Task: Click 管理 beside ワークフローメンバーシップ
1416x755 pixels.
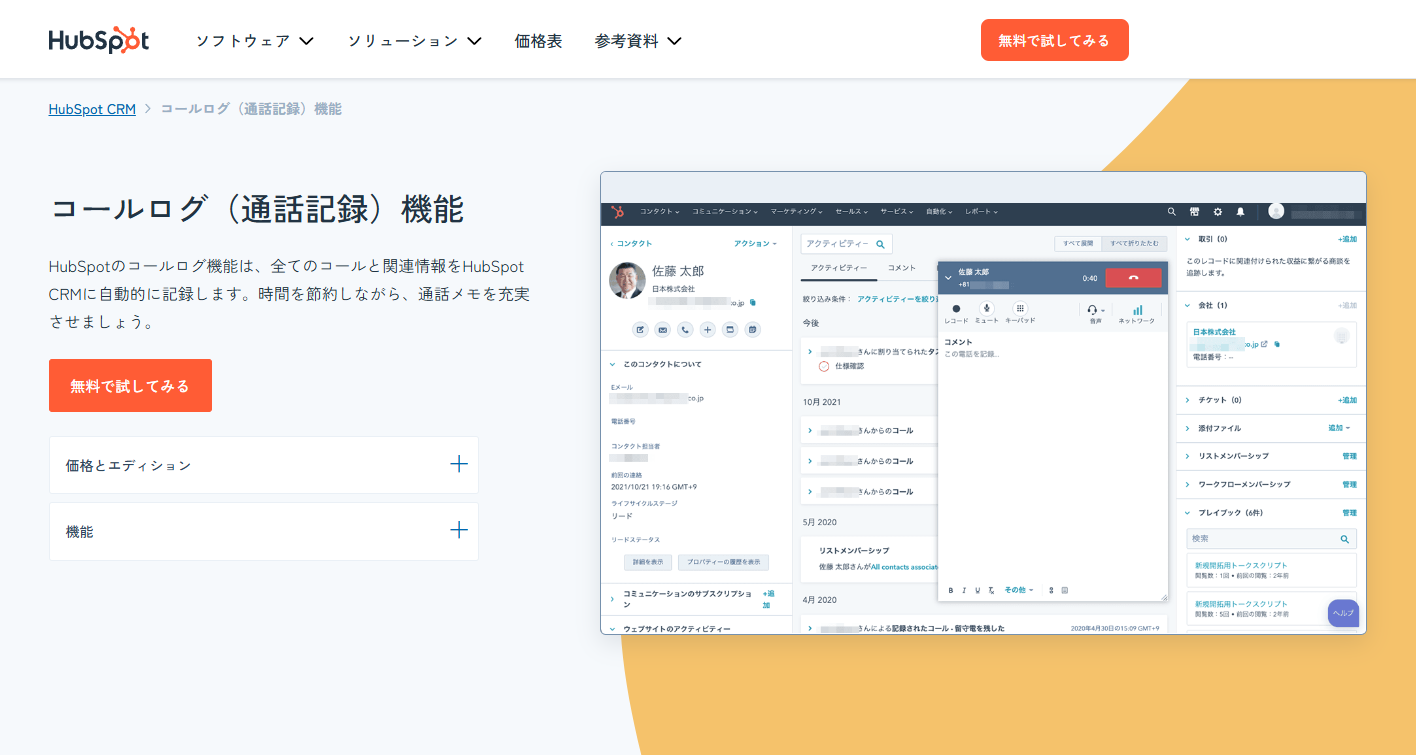Action: coord(1349,484)
